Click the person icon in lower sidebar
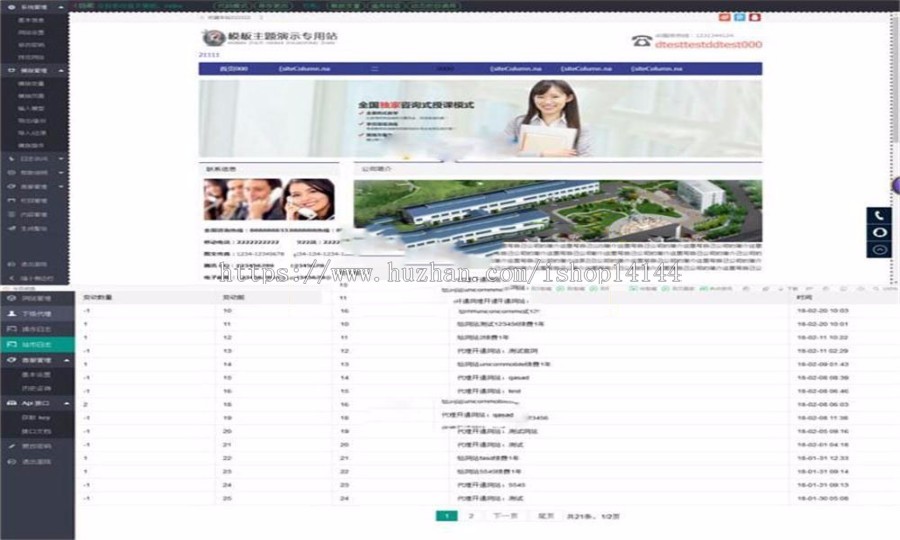Viewport: 900px width, 540px height. tap(11, 313)
